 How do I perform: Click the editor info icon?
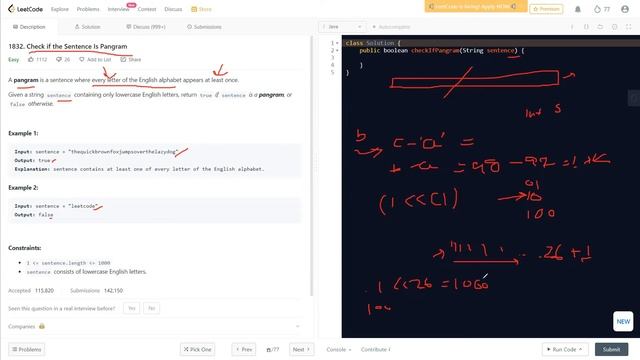(572, 27)
